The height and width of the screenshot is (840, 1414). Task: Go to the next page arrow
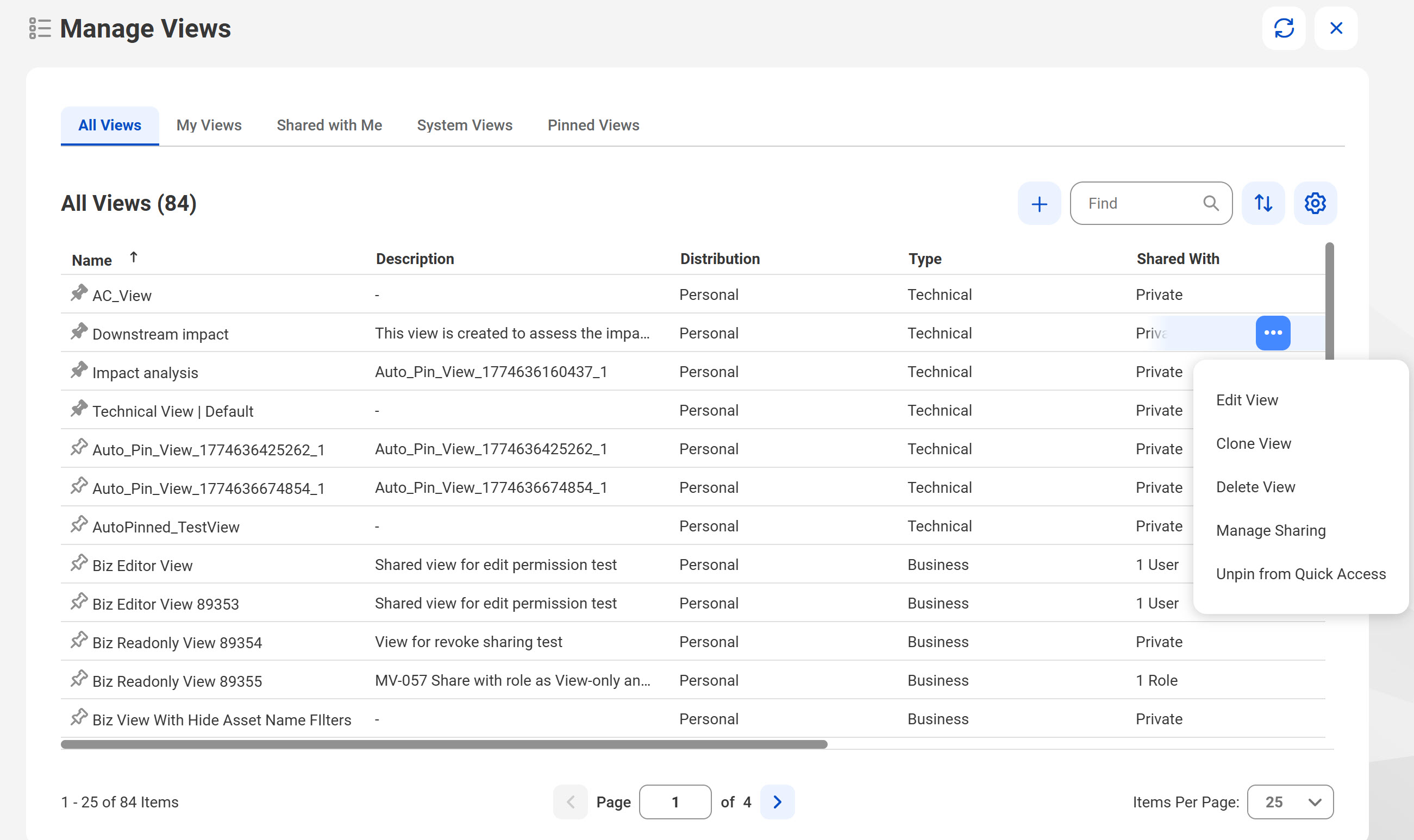pyautogui.click(x=777, y=802)
